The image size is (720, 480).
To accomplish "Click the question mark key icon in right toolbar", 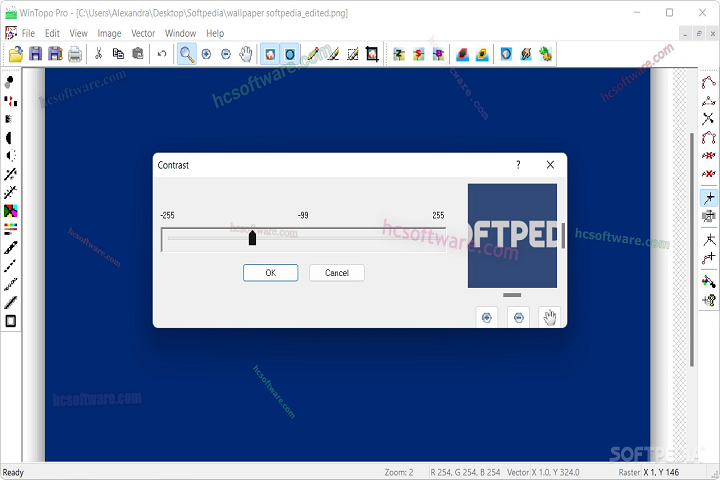I will 709,301.
